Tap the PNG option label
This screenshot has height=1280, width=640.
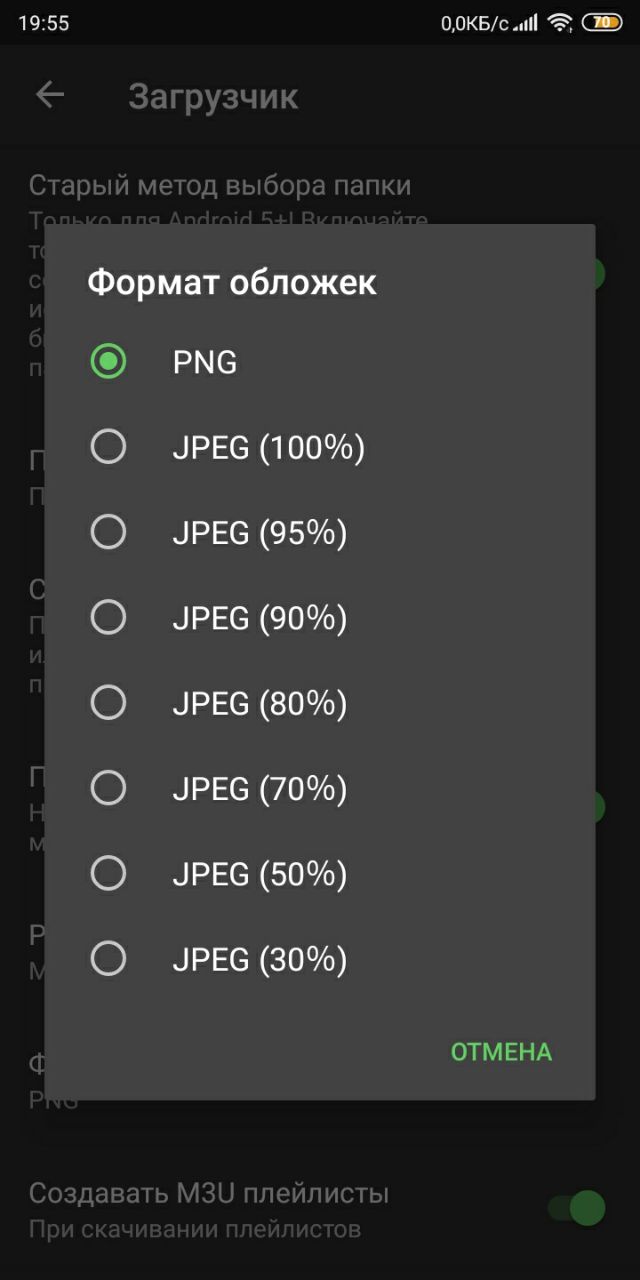coord(205,362)
